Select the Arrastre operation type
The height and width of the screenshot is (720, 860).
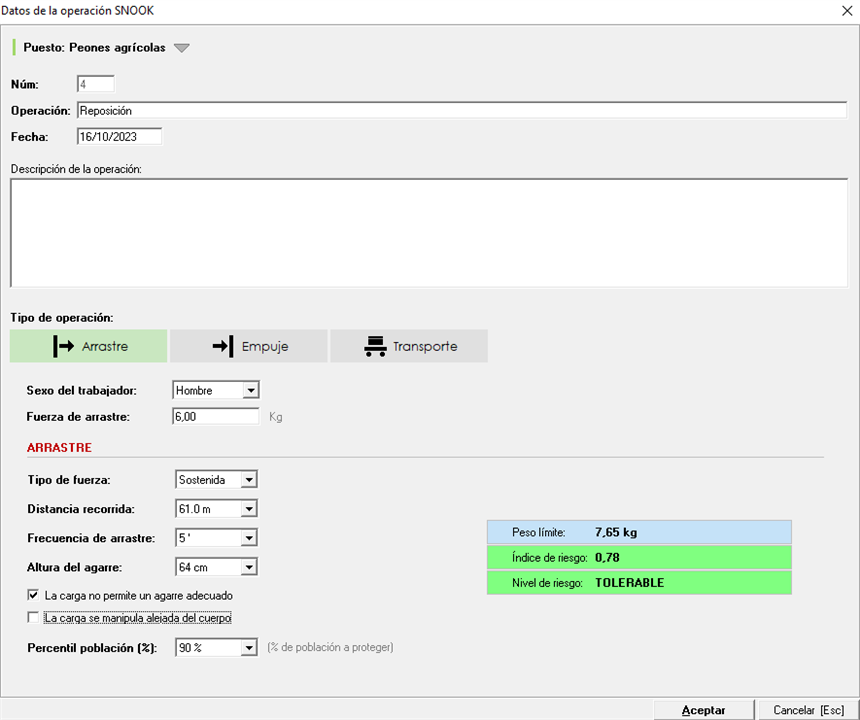point(89,346)
